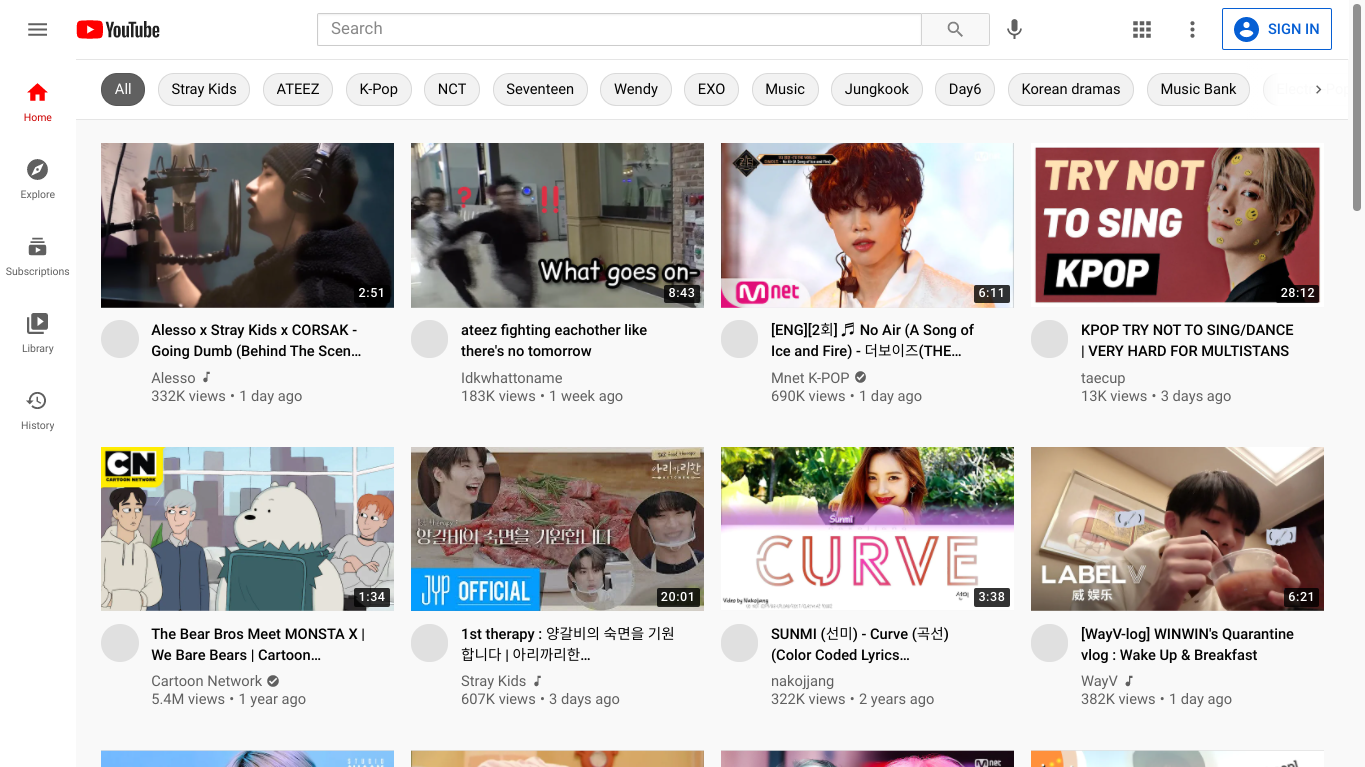This screenshot has width=1365, height=767.
Task: Open KPOP TRY NOT TO SING title
Action: coord(1187,340)
